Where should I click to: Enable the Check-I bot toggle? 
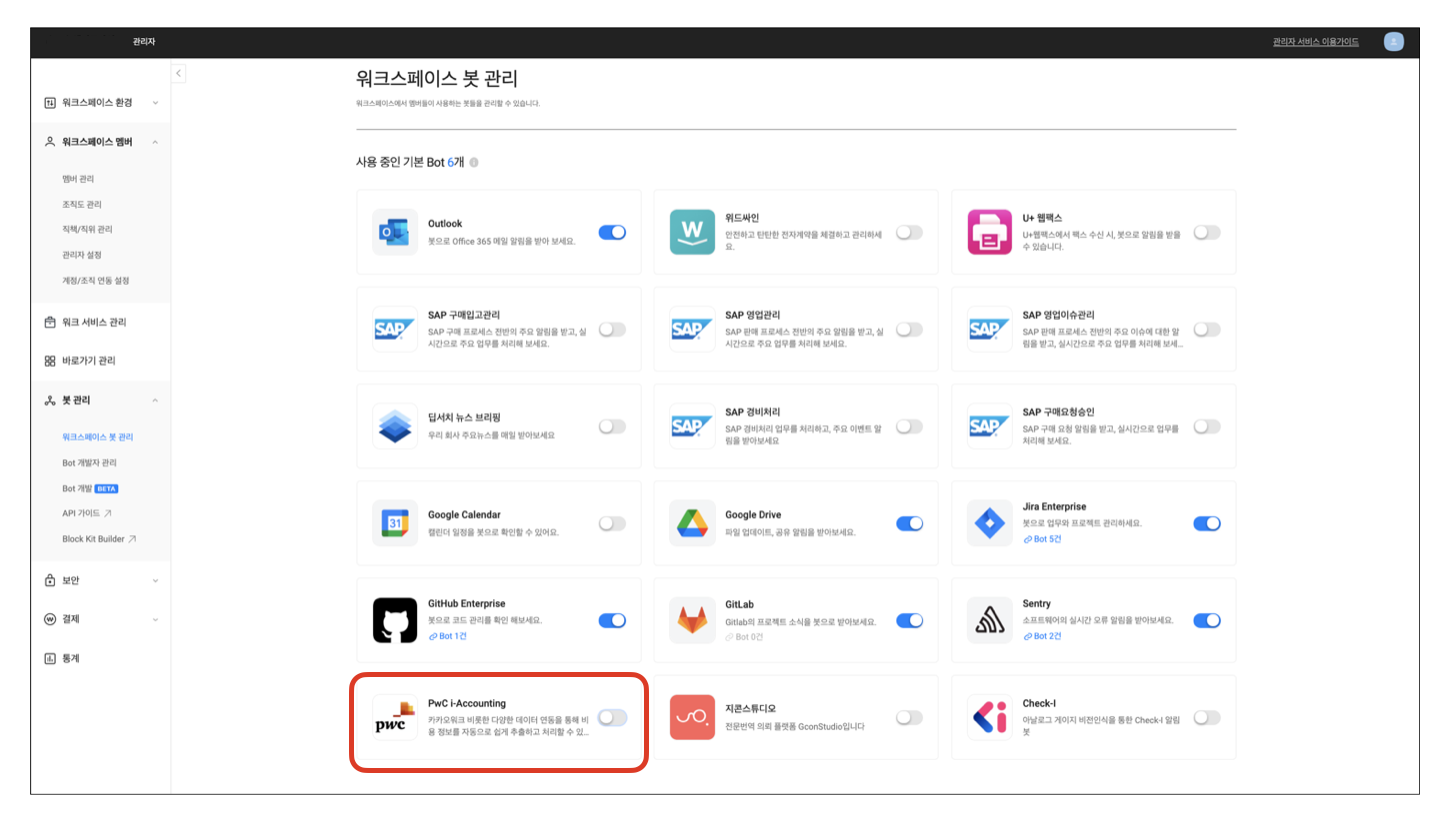click(x=1207, y=717)
